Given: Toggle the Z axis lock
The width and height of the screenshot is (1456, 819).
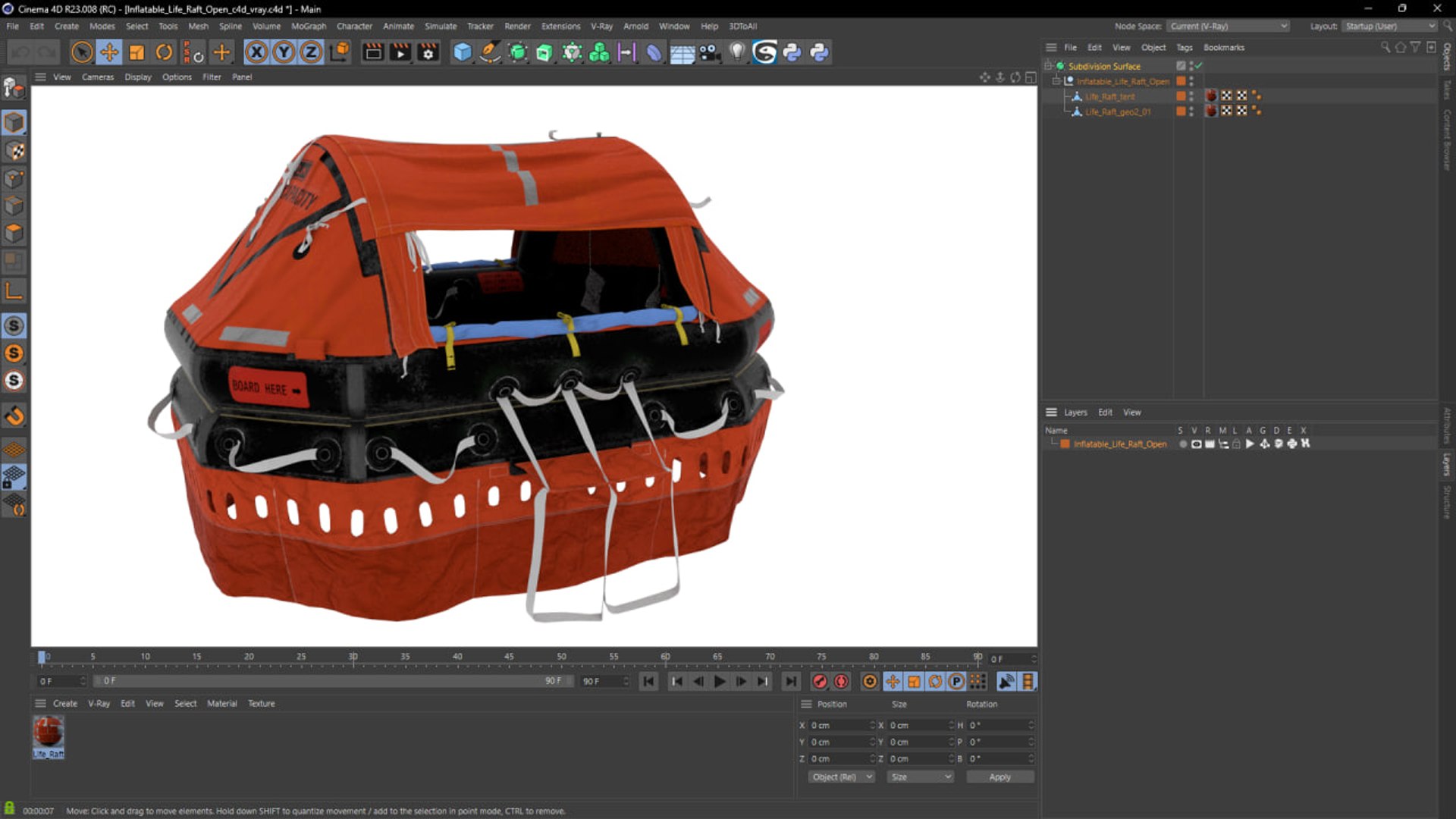Looking at the screenshot, I should (311, 52).
